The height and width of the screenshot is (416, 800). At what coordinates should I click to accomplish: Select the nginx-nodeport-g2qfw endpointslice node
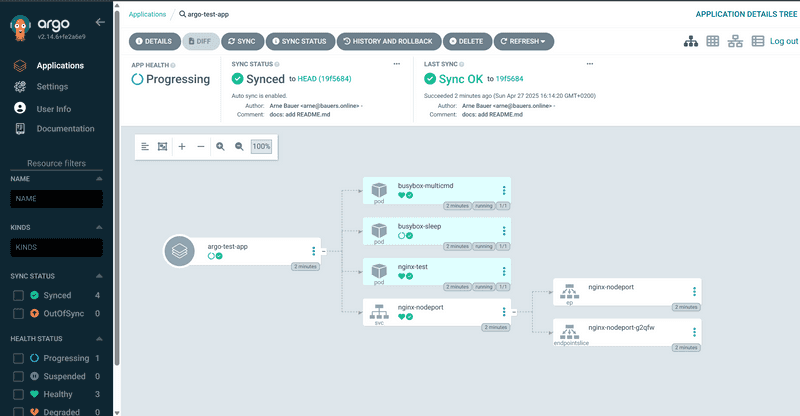click(x=627, y=332)
